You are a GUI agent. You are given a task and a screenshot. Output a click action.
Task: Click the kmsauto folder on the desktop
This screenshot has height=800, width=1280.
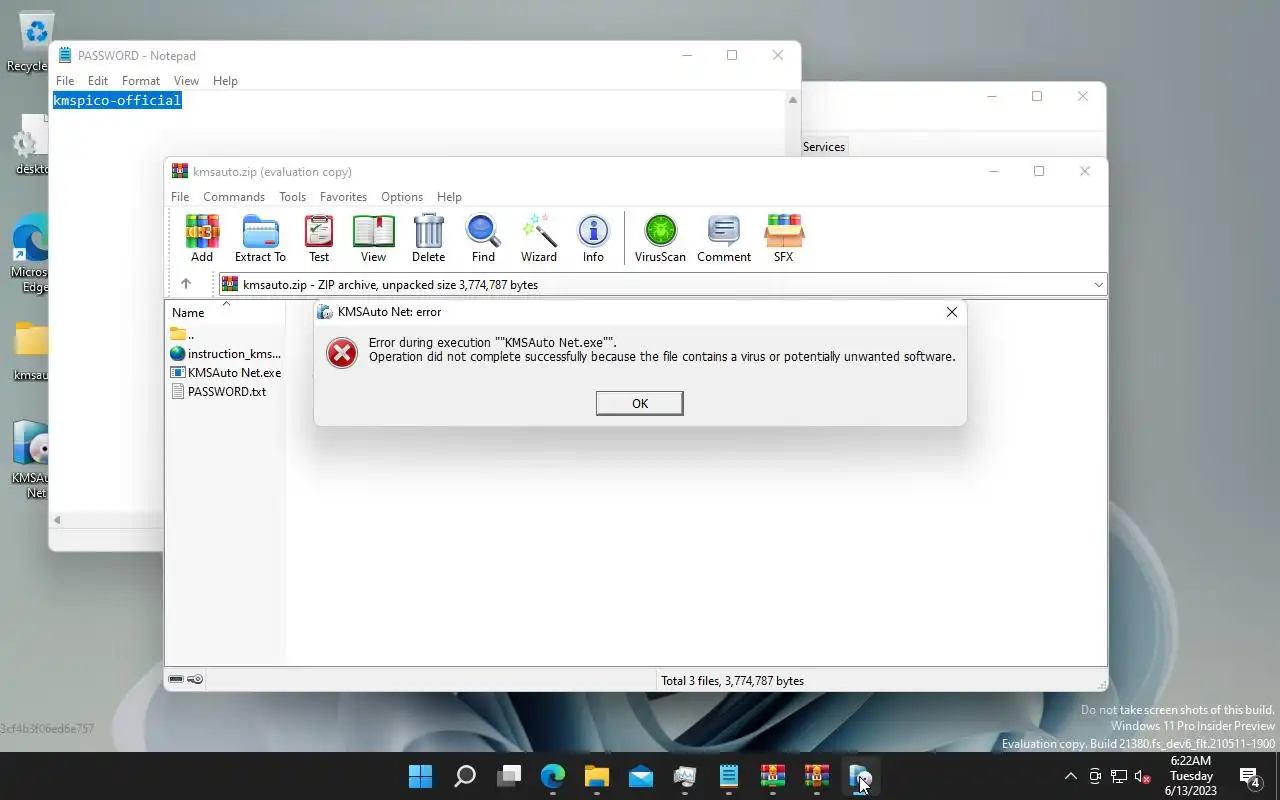click(30, 351)
